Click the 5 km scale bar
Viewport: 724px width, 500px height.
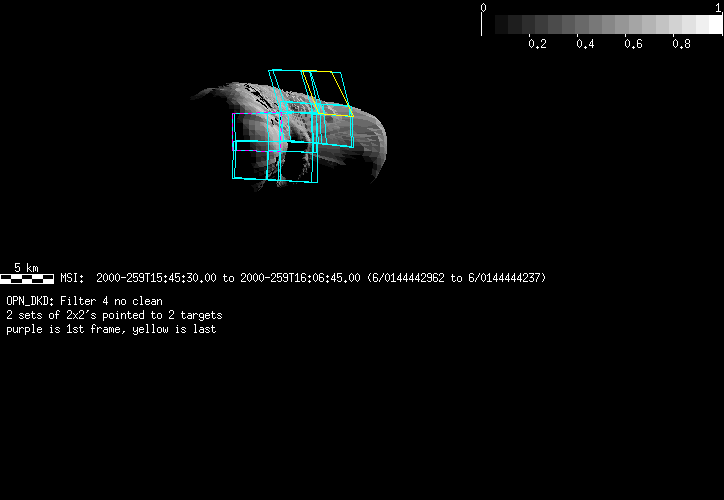27,278
